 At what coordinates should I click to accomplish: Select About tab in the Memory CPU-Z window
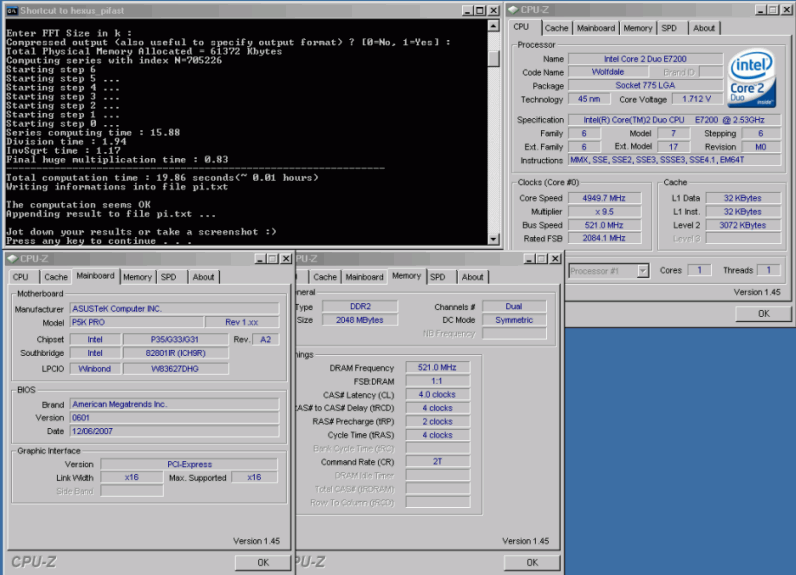coord(472,277)
